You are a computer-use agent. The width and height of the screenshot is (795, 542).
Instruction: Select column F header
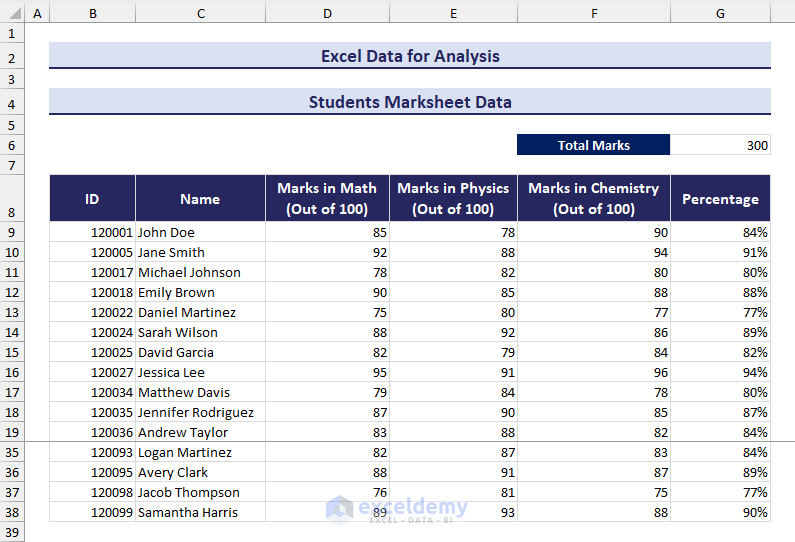(x=593, y=13)
